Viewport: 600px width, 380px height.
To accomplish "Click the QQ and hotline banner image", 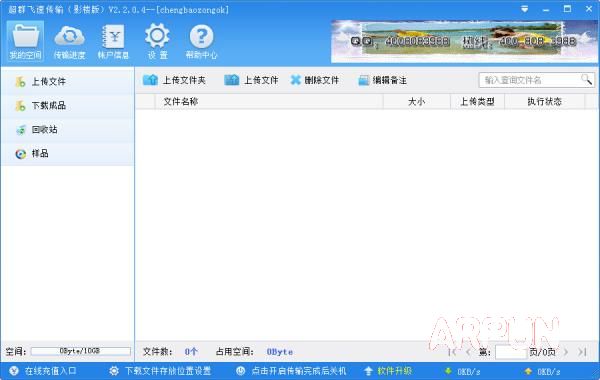I will (465, 41).
